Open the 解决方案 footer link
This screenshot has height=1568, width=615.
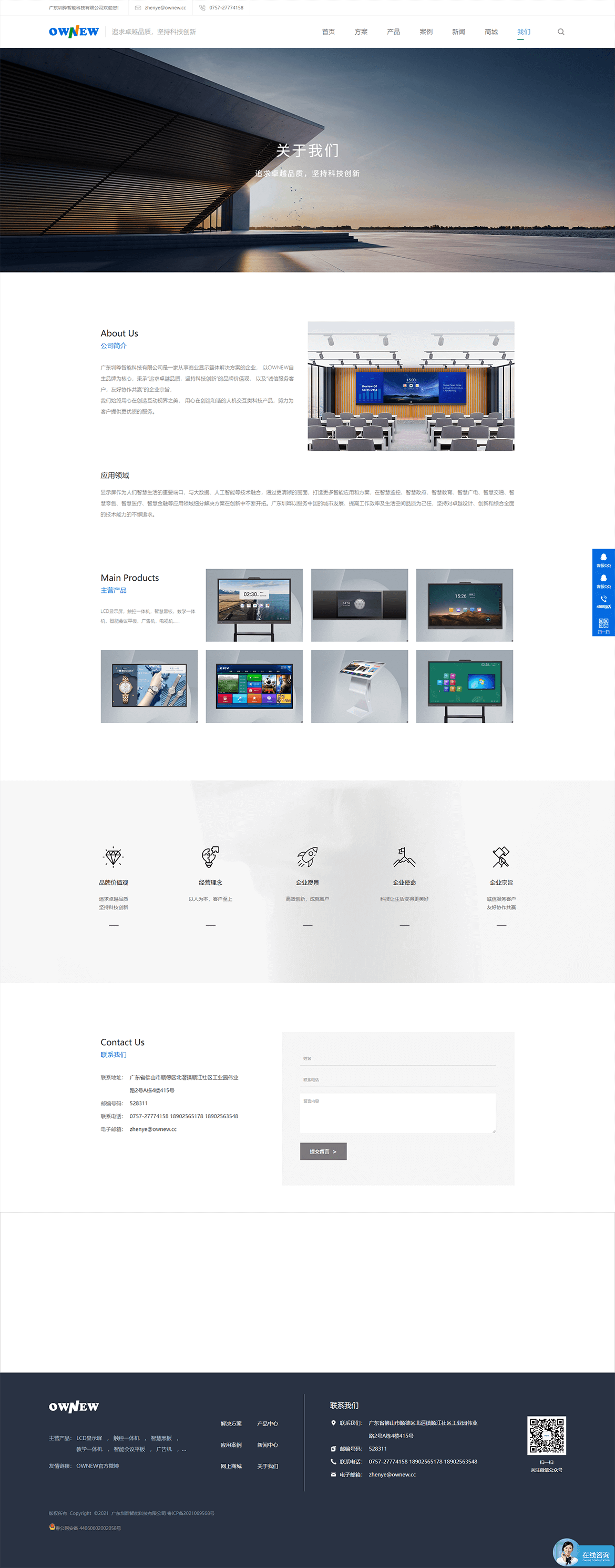click(x=231, y=1424)
